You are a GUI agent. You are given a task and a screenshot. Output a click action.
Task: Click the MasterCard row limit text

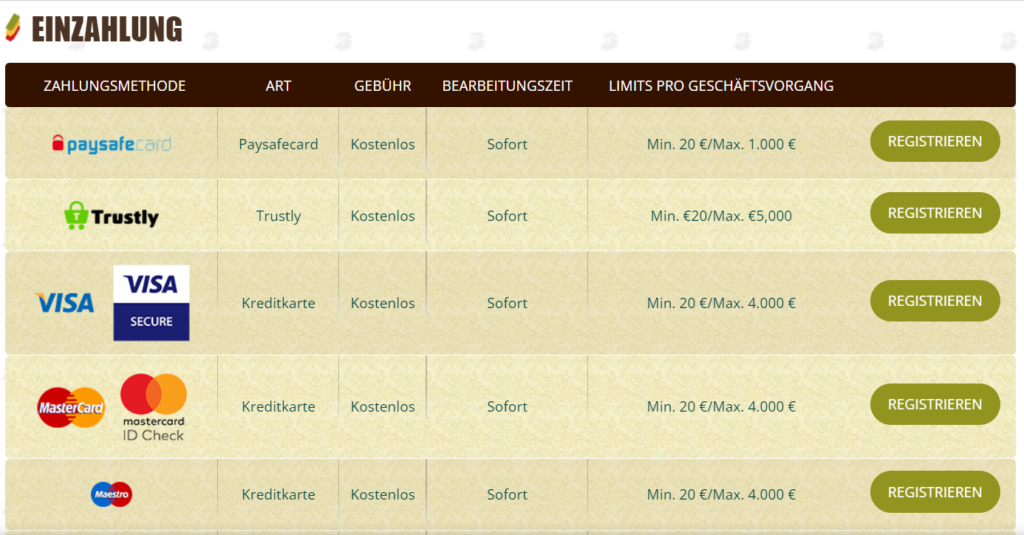tap(721, 406)
